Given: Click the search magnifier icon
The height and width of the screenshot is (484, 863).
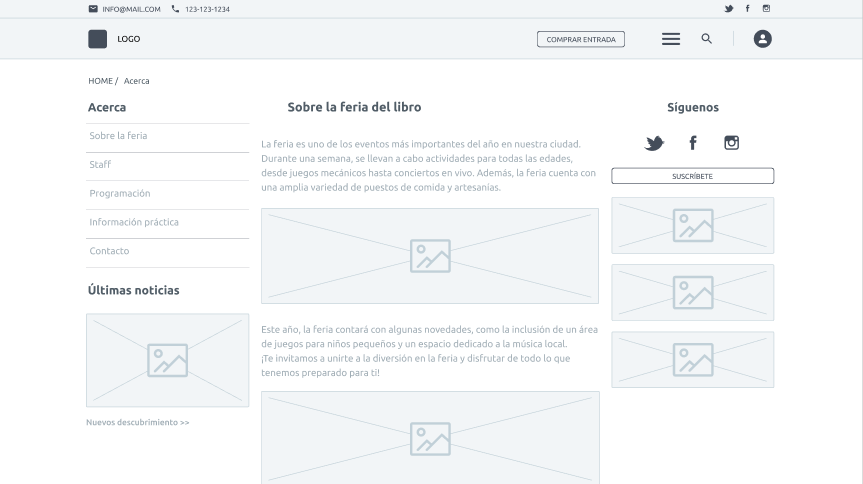Looking at the screenshot, I should point(707,39).
